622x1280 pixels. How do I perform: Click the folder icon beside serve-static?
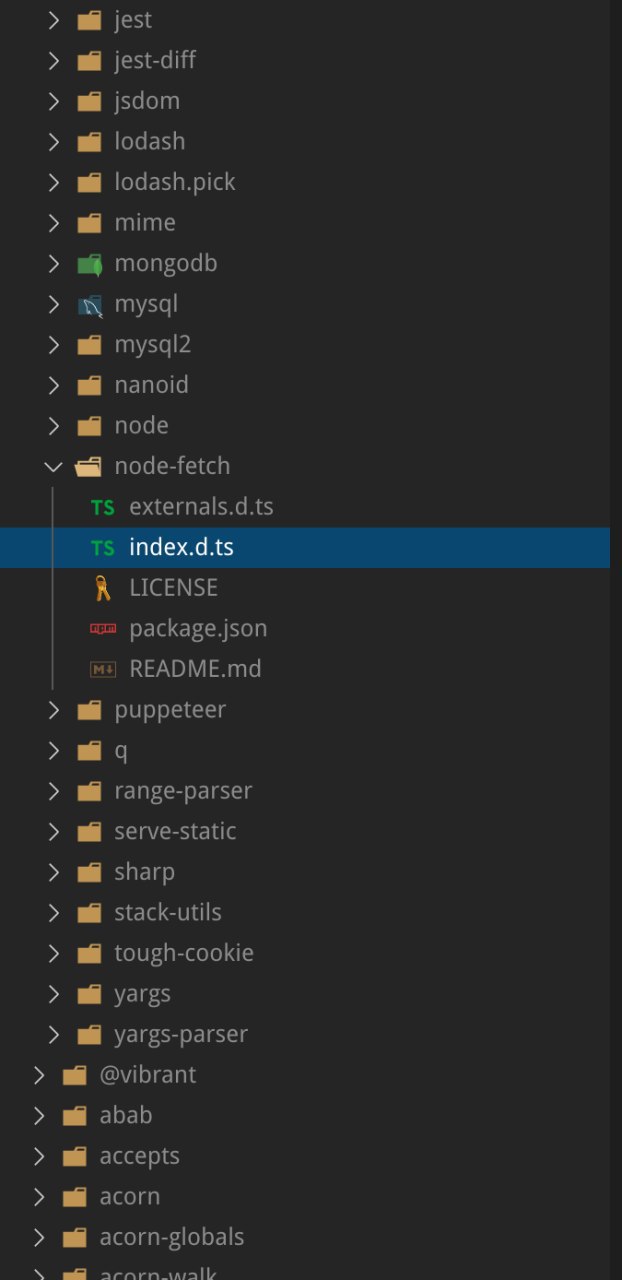click(90, 832)
